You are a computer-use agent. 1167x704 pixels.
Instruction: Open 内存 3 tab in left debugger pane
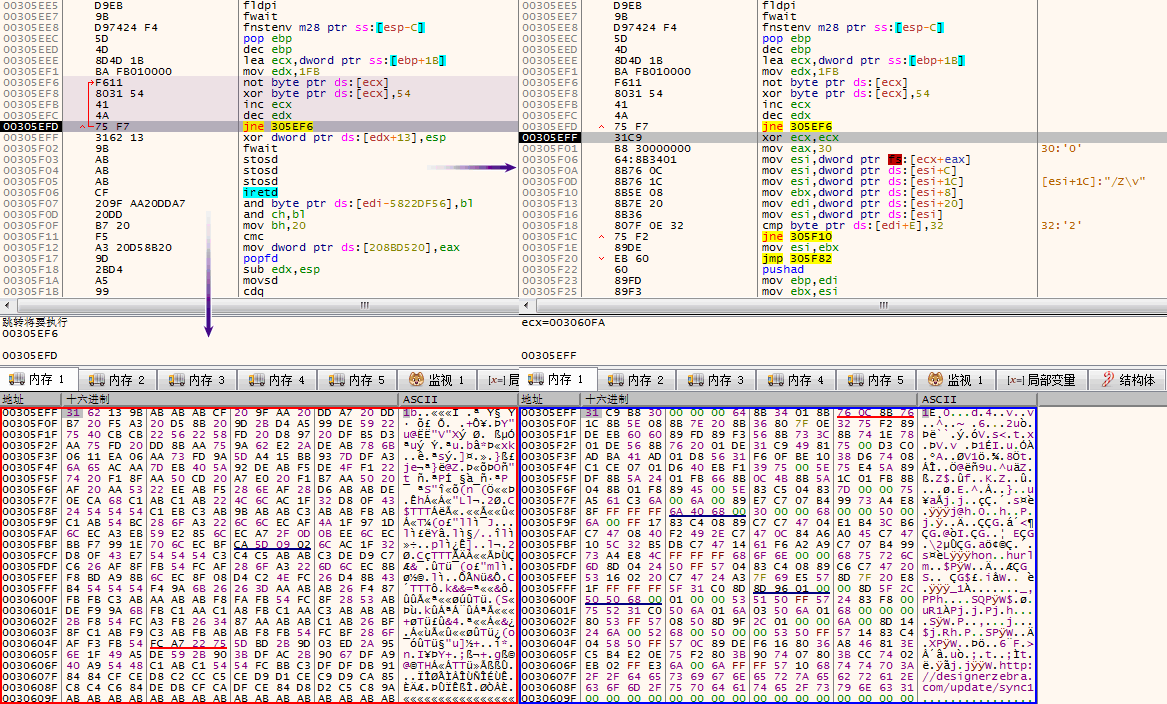pos(196,380)
